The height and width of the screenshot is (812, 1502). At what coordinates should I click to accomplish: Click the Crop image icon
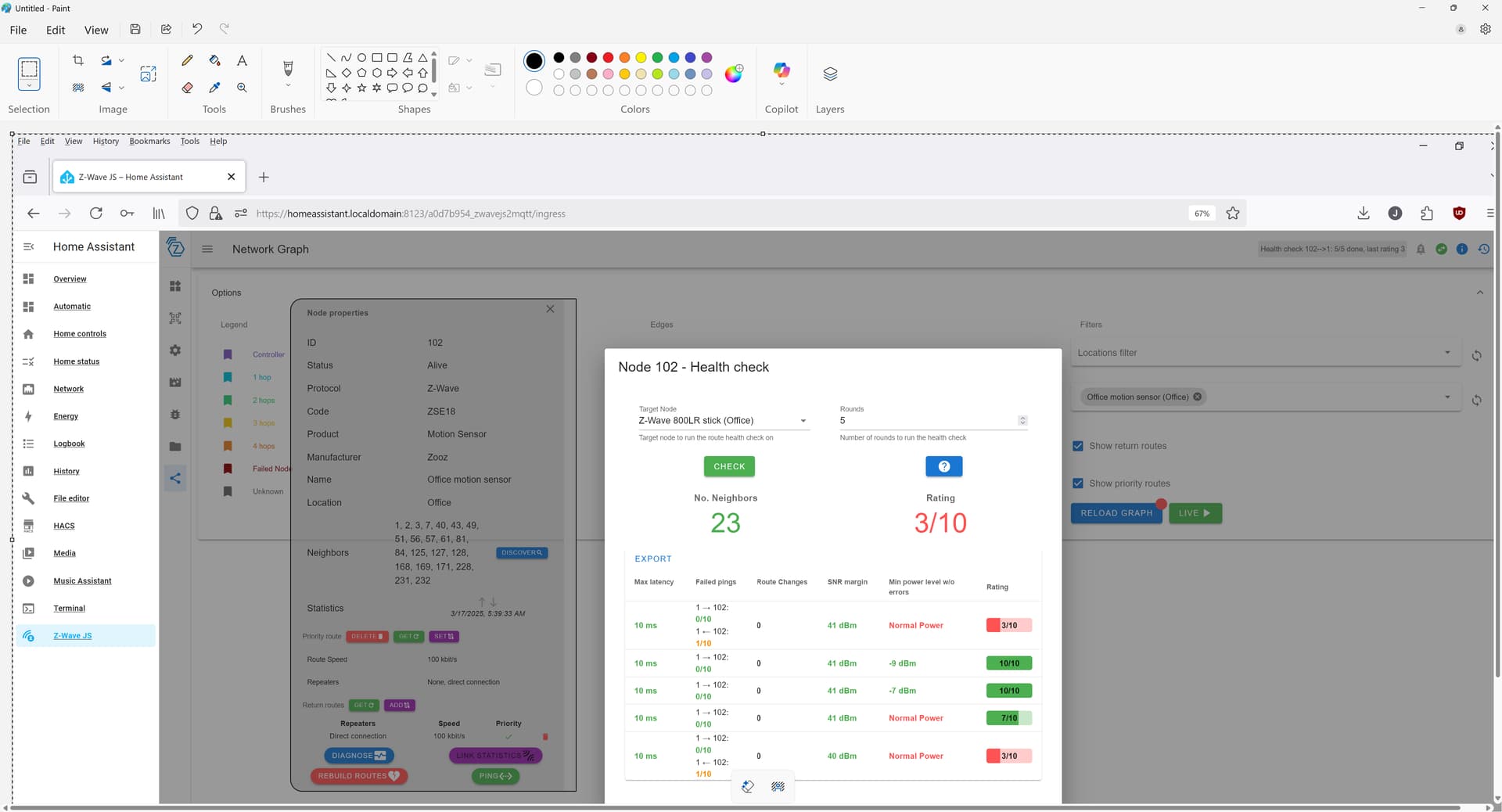point(78,60)
